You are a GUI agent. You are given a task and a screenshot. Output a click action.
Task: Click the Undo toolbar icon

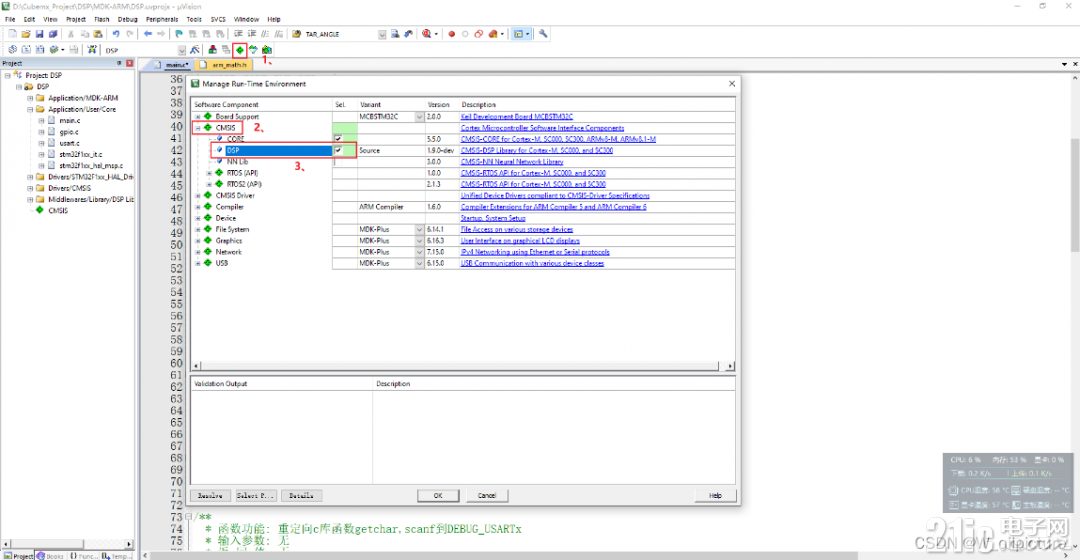pos(116,34)
